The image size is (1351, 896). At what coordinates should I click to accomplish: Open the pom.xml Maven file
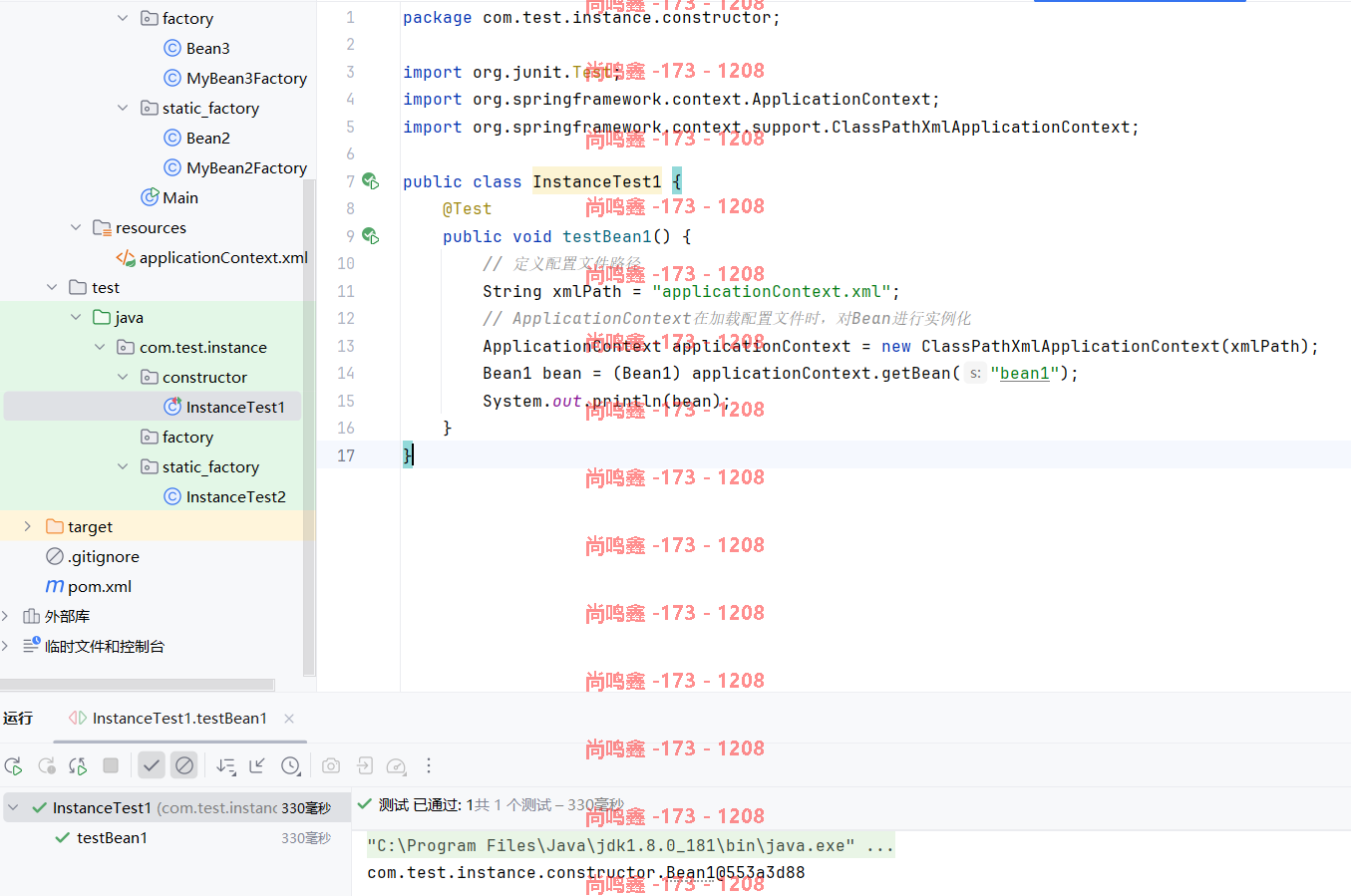pos(100,586)
